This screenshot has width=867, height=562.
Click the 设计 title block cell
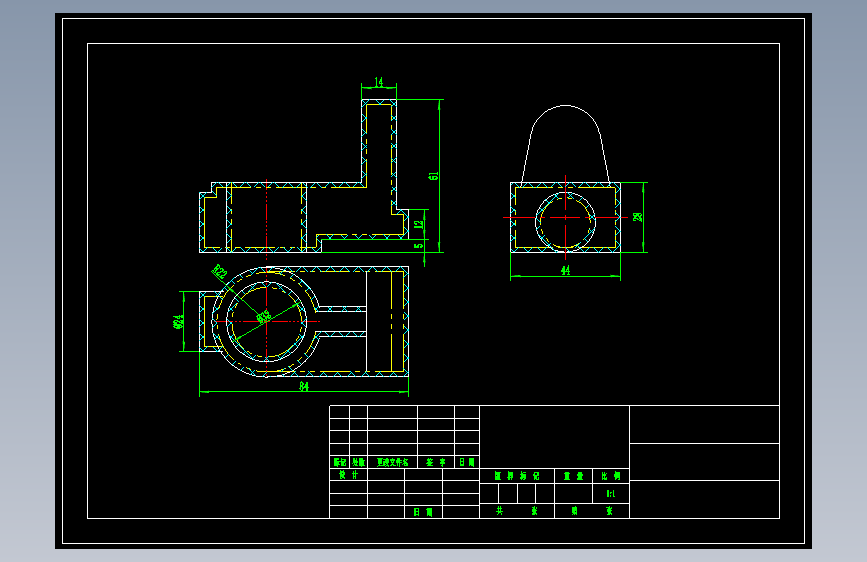(x=348, y=475)
